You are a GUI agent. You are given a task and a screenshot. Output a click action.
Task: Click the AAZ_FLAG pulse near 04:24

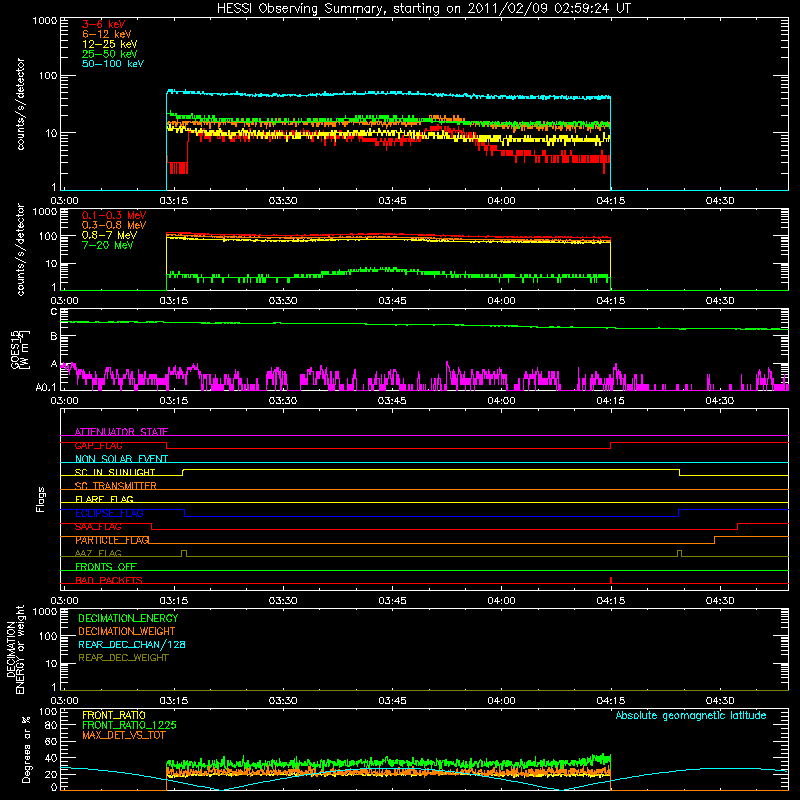(x=679, y=553)
